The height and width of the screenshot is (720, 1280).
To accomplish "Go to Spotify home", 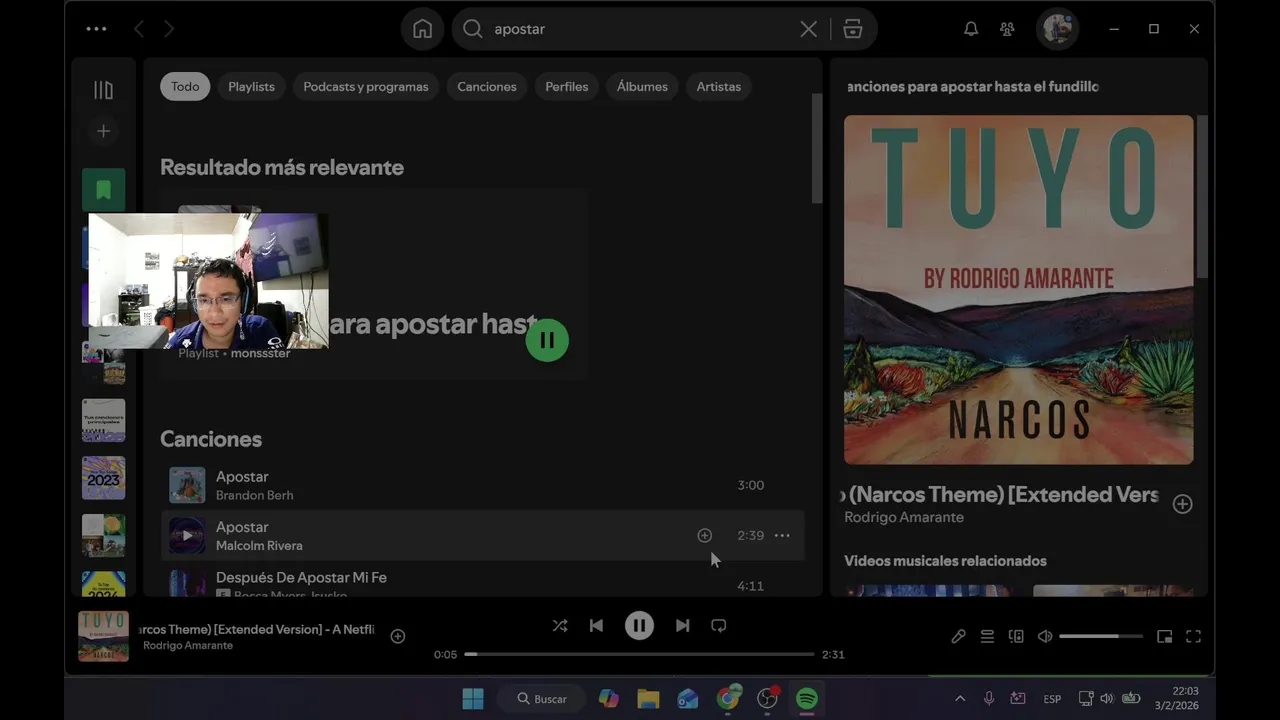I will pos(422,29).
